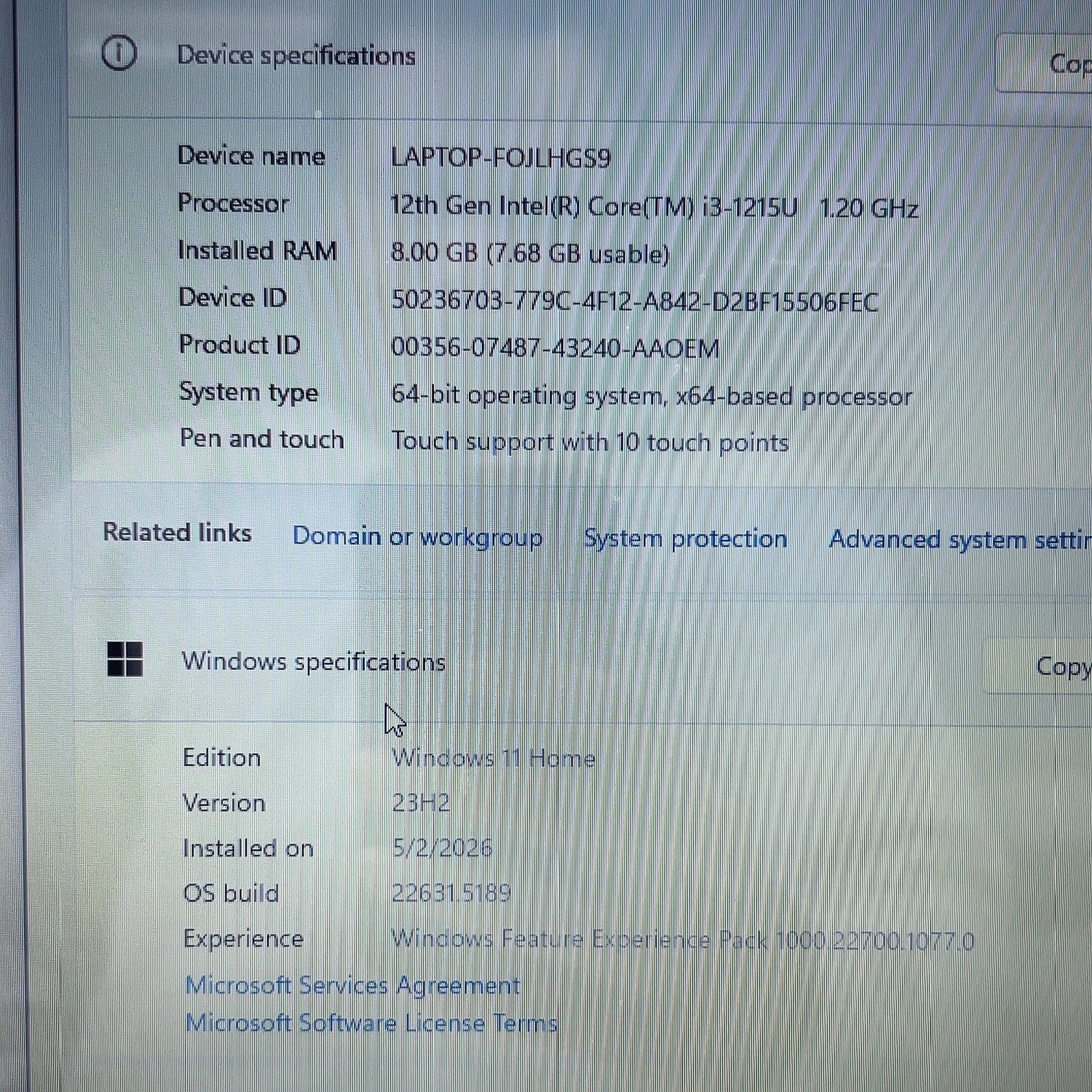Select the version value 23H2
Screen dimensions: 1092x1092
coord(421,803)
